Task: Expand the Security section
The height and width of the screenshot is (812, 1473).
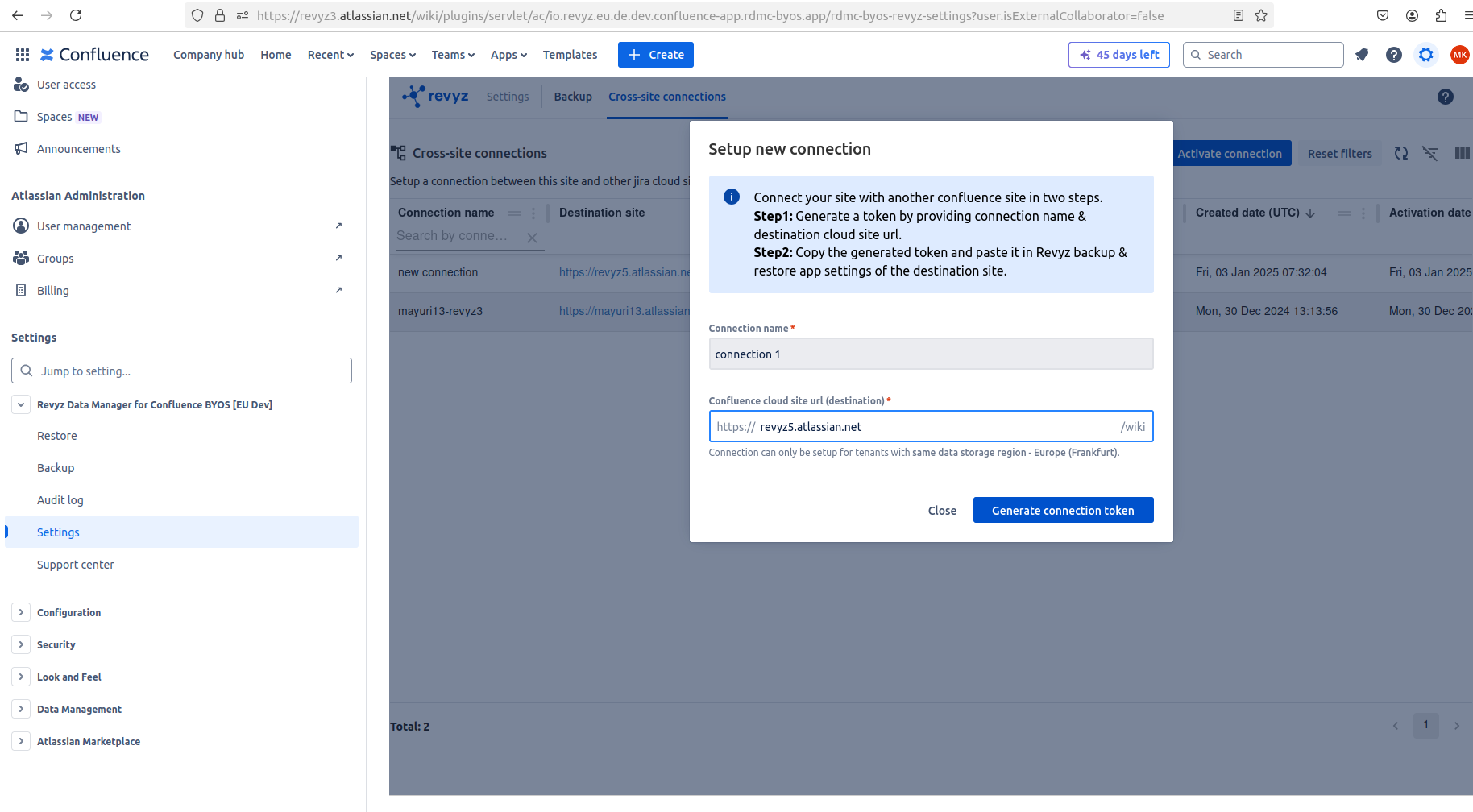Action: pos(21,644)
